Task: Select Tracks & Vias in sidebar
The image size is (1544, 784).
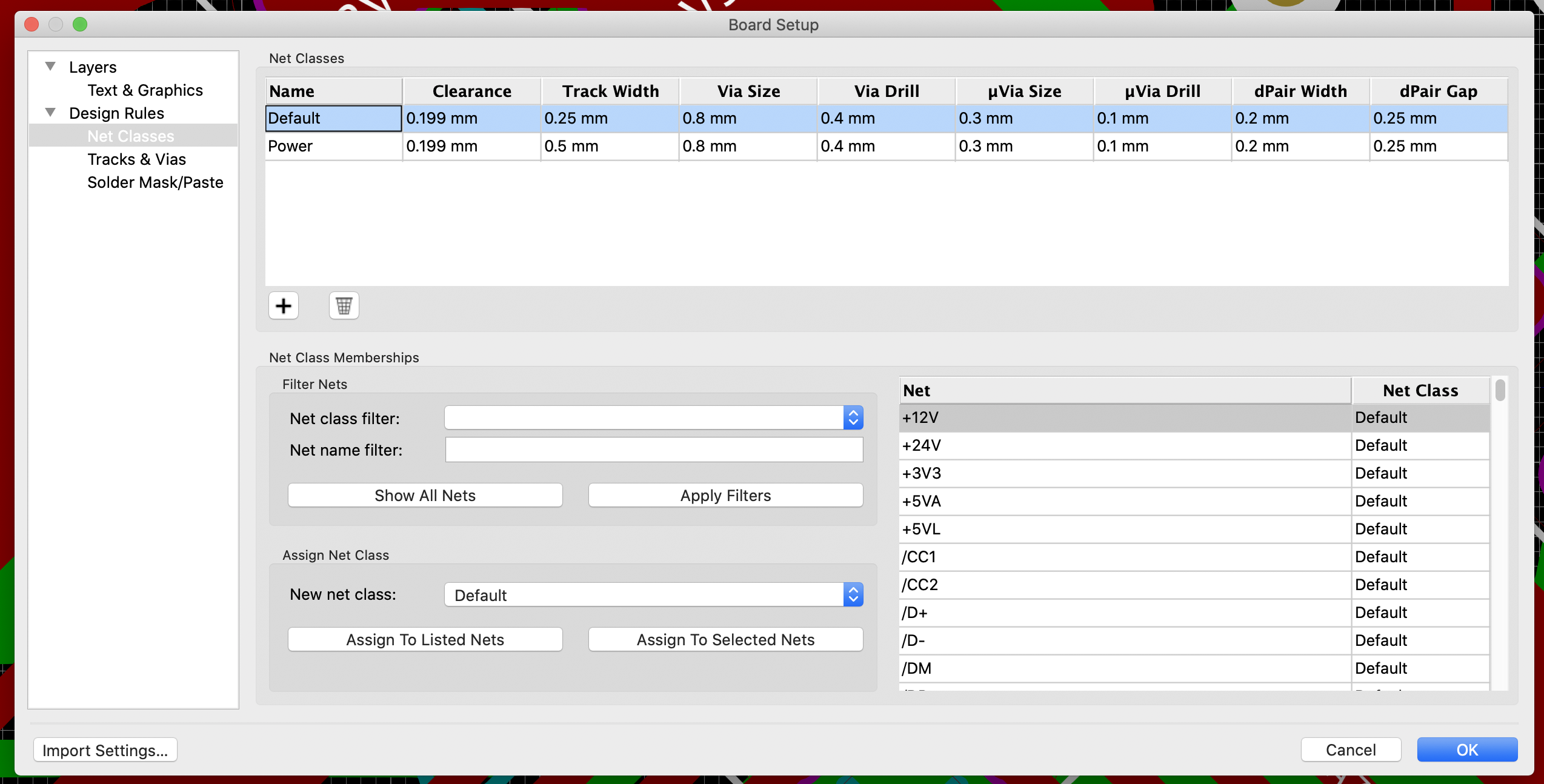Action: (136, 159)
